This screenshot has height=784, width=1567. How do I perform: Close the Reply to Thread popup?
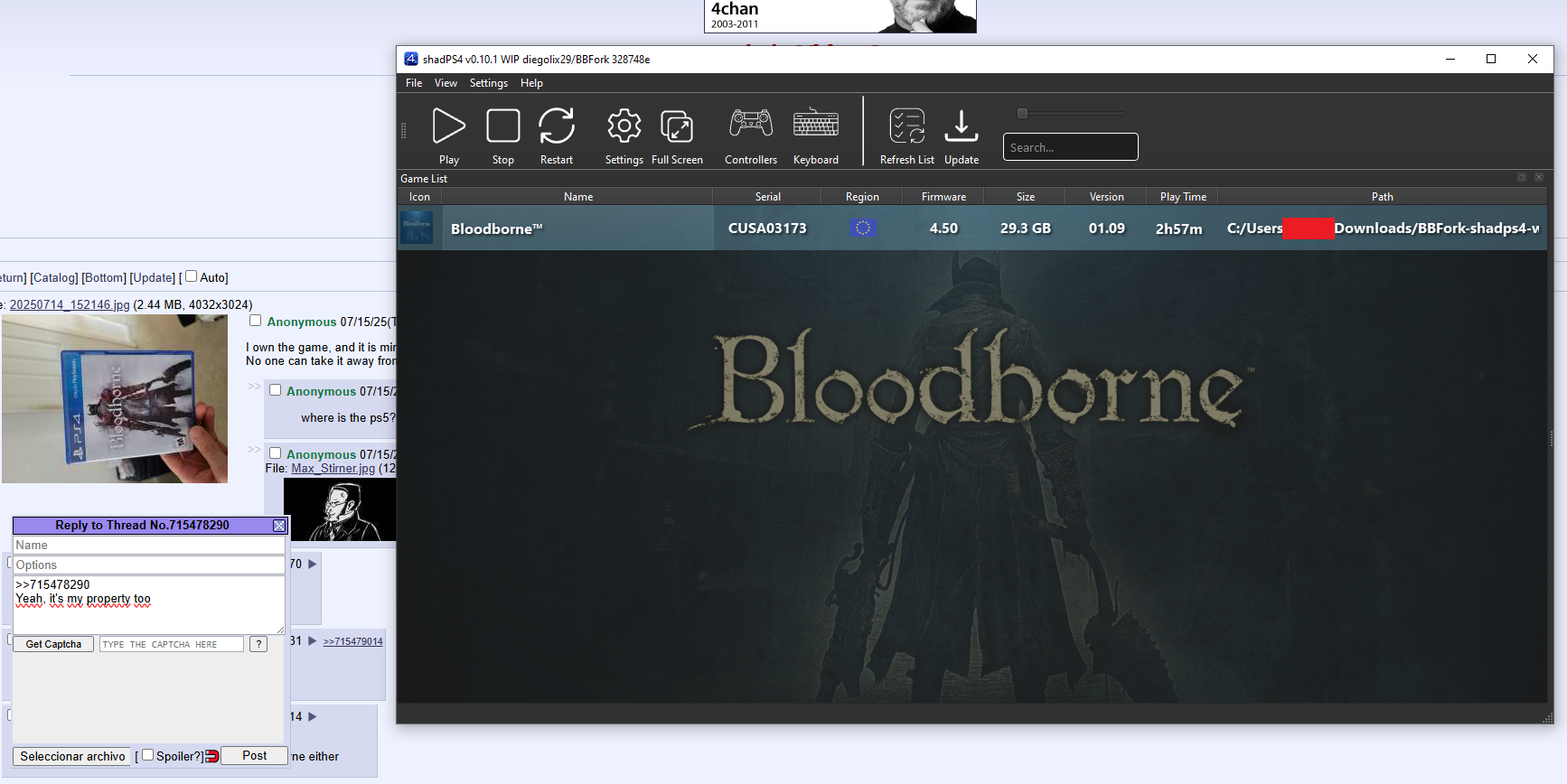tap(279, 526)
